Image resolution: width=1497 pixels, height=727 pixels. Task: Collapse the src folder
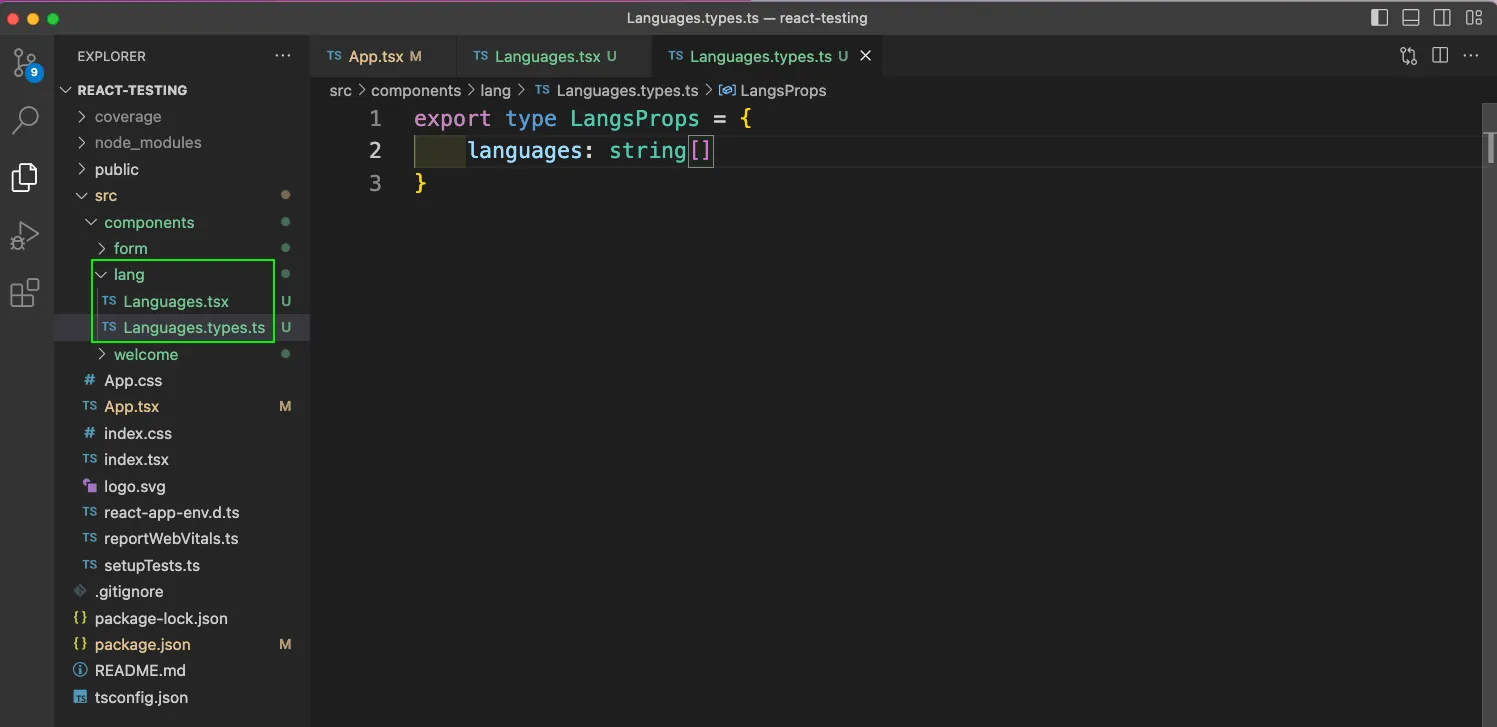pos(182,196)
